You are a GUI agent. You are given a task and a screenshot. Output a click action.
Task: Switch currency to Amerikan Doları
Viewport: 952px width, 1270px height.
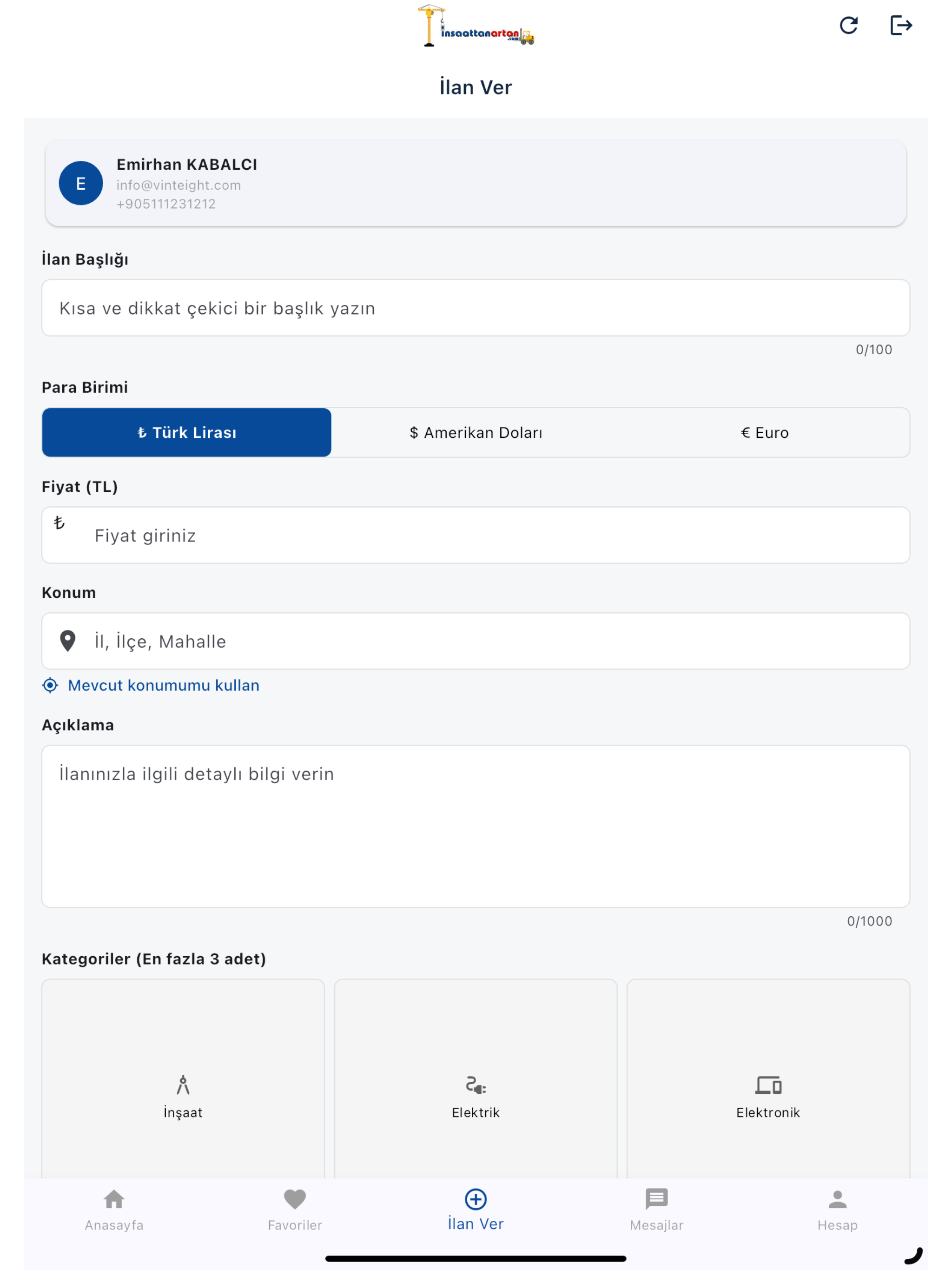pos(476,432)
